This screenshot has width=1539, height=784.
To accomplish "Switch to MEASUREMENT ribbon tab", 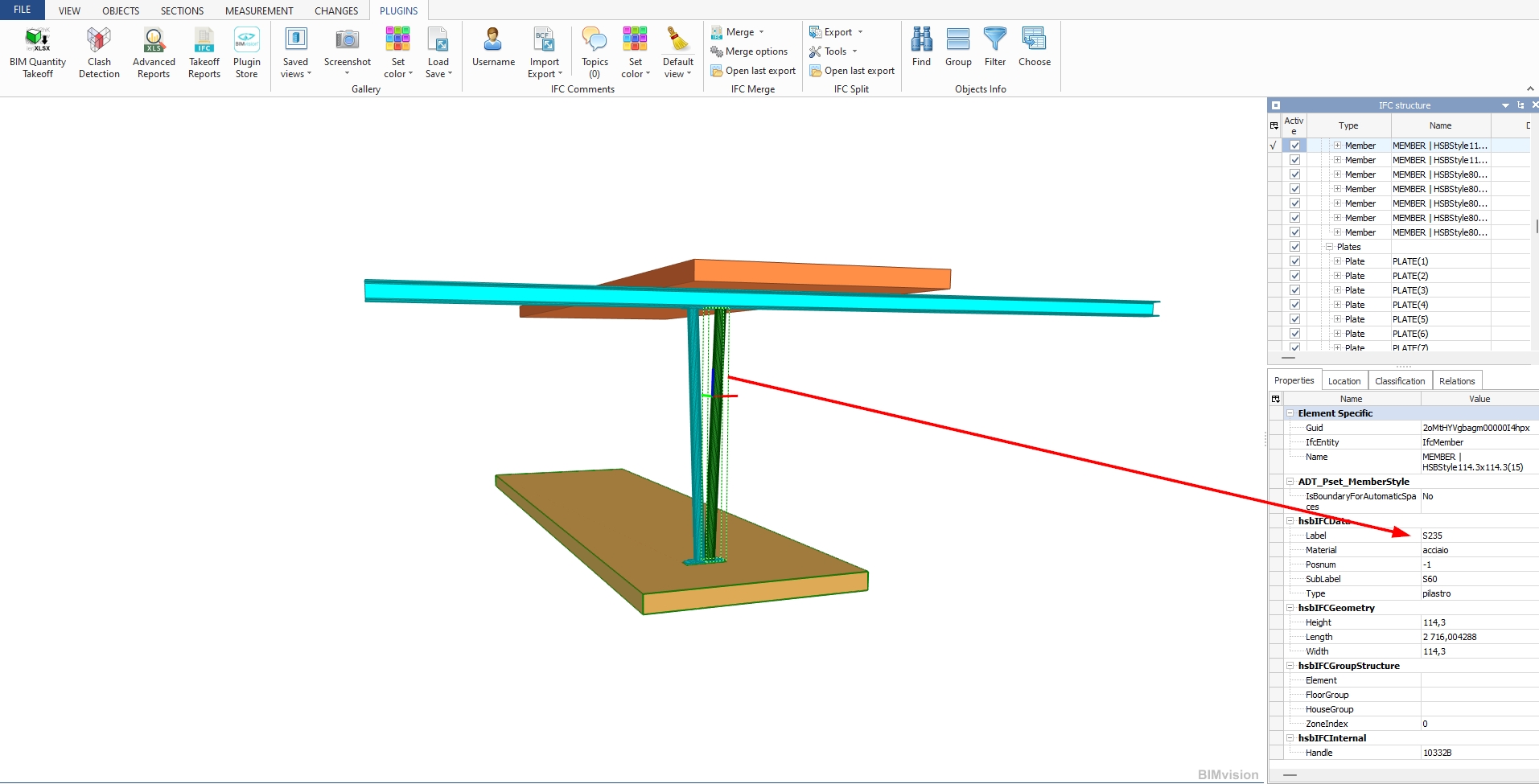I will click(259, 10).
